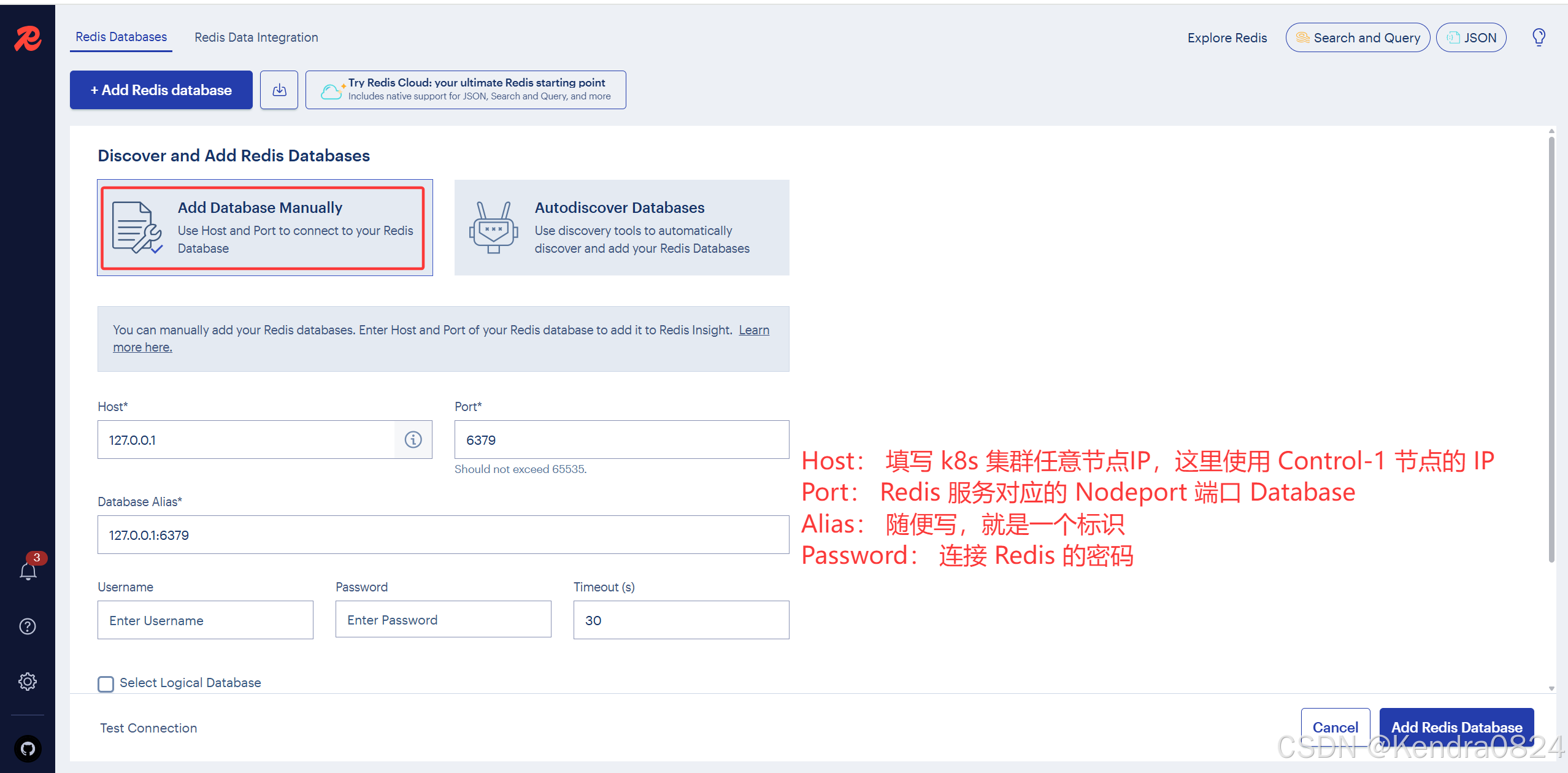1568x773 pixels.
Task: Focus the Timeout input field
Action: tap(682, 620)
